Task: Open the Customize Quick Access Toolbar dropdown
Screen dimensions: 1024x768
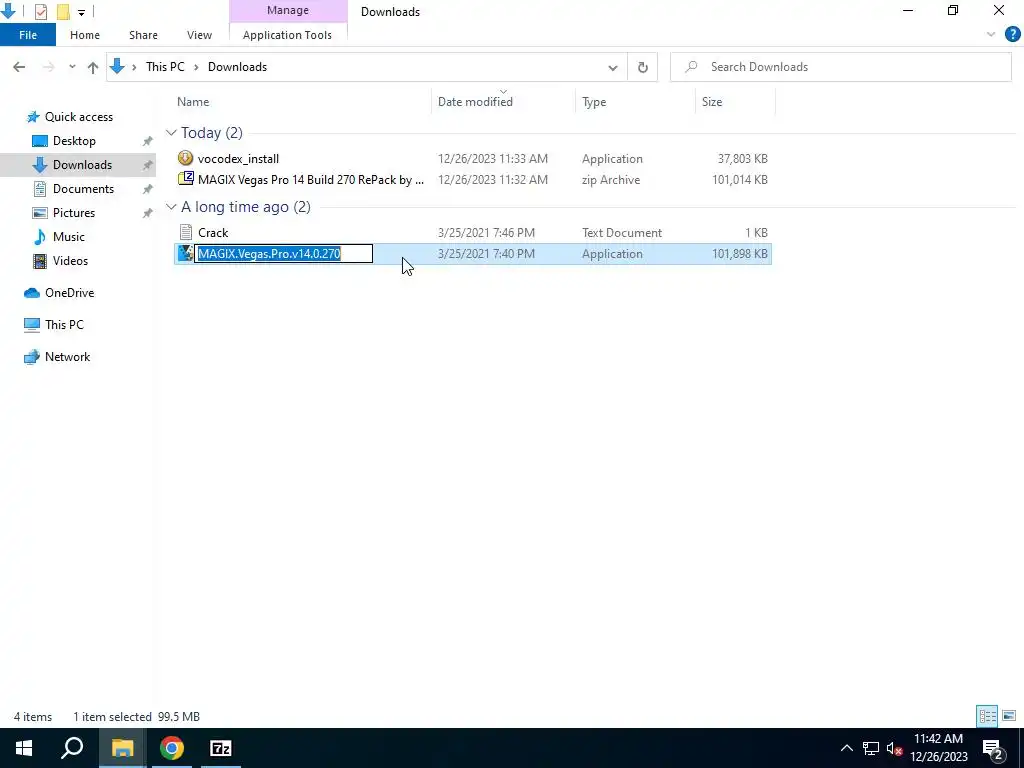Action: pyautogui.click(x=81, y=12)
